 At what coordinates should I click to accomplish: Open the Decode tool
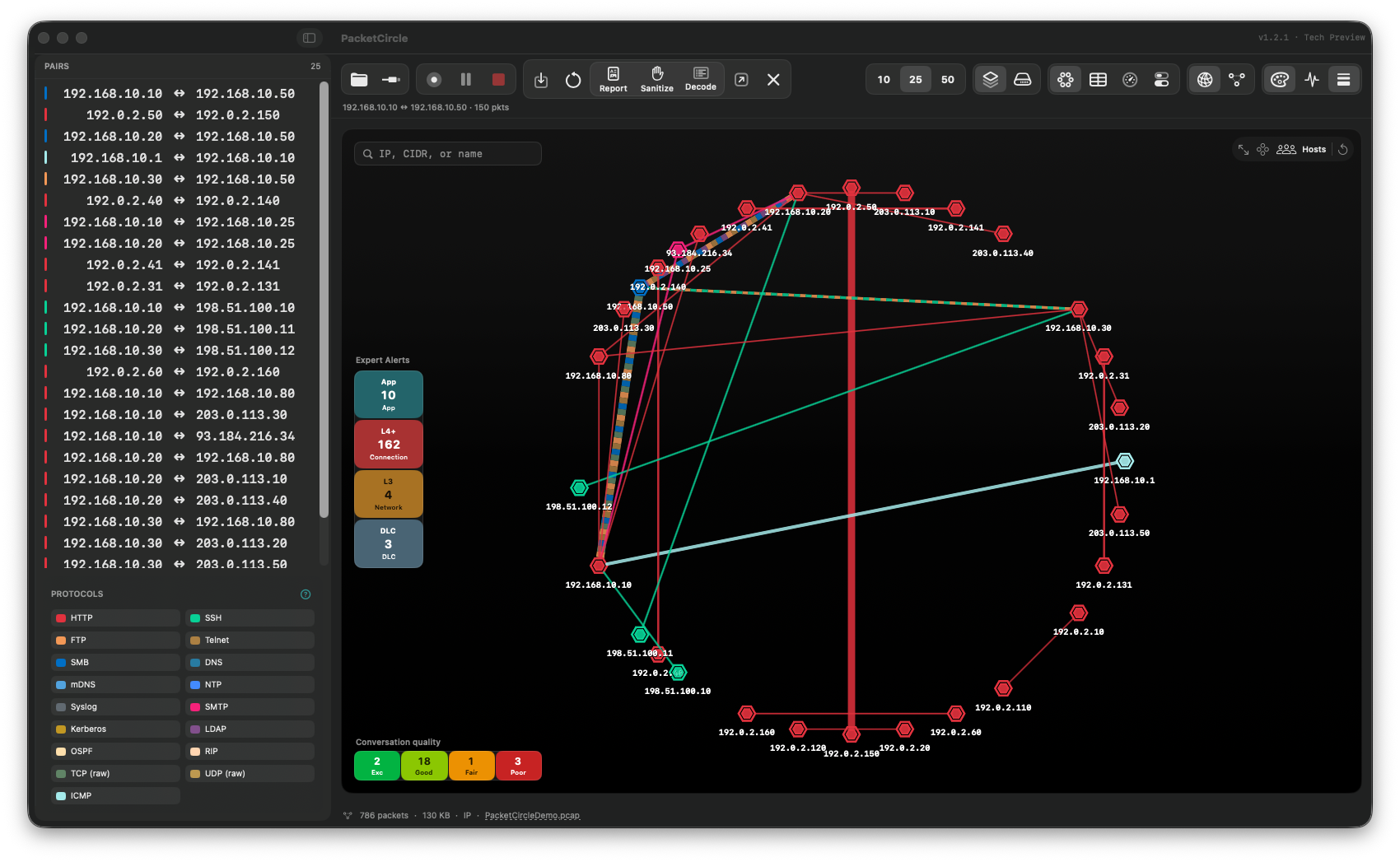point(701,80)
